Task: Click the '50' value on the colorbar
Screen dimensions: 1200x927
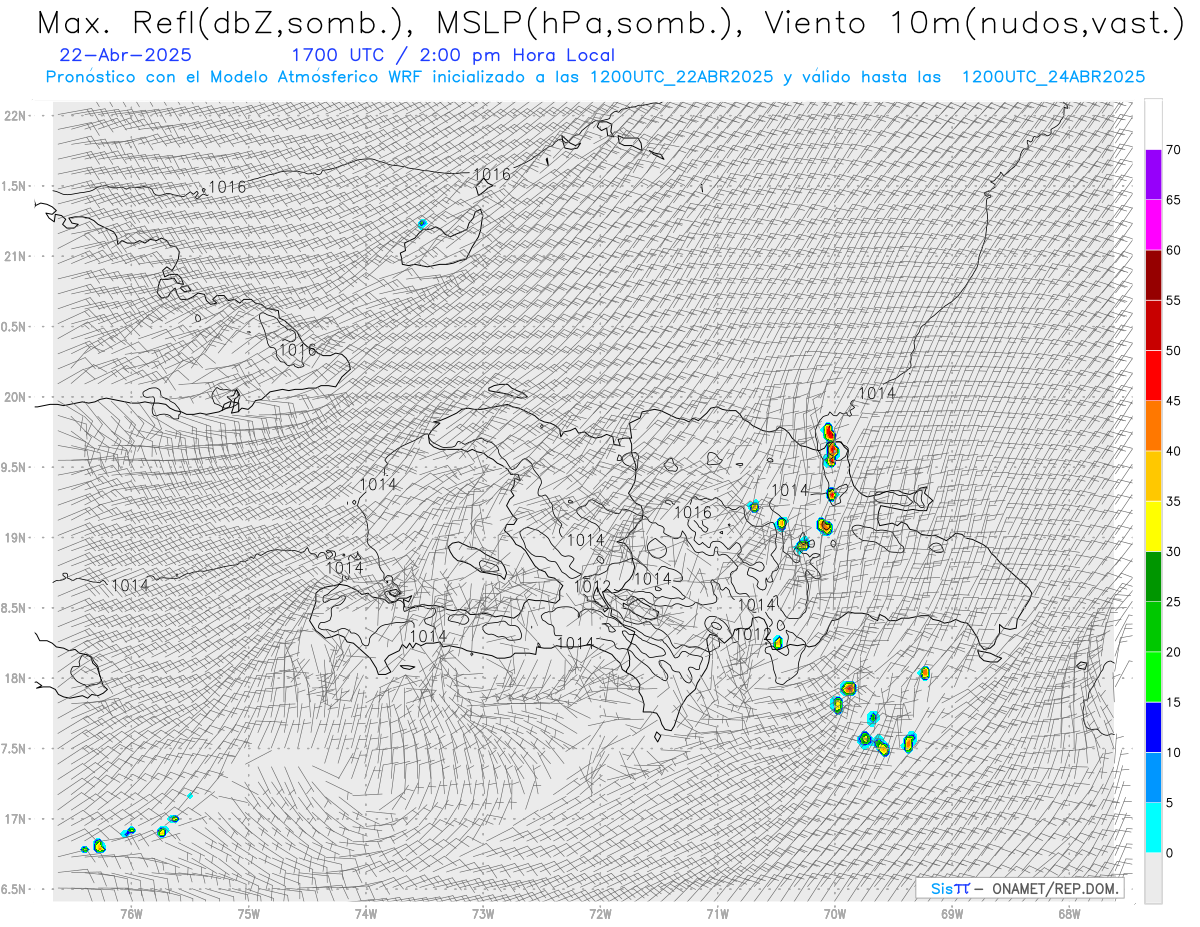Action: click(1174, 351)
